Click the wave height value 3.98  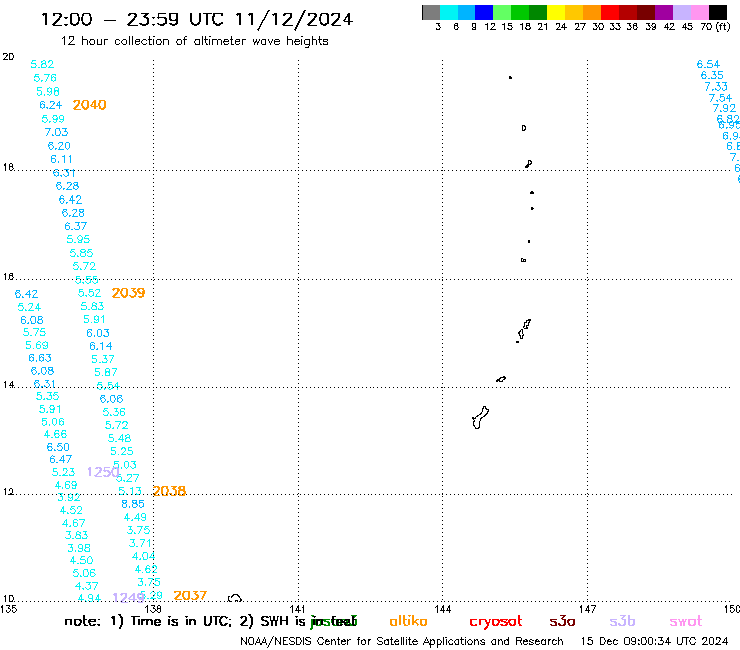point(79,549)
